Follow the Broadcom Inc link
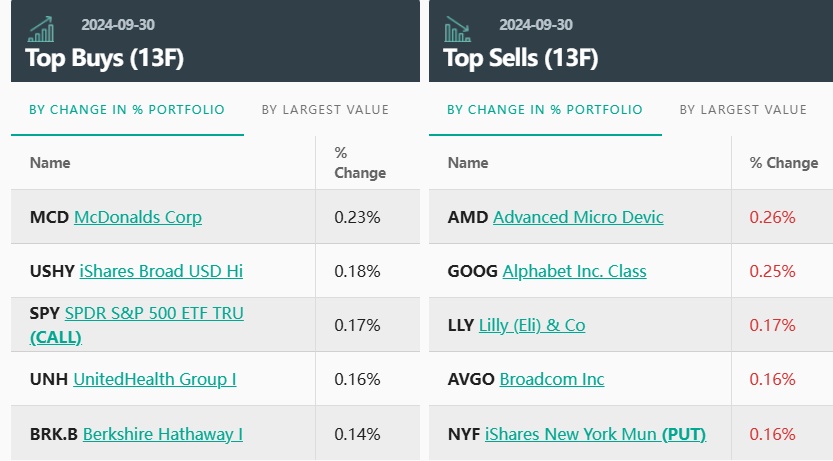Viewport: 833px width, 461px height. (552, 379)
